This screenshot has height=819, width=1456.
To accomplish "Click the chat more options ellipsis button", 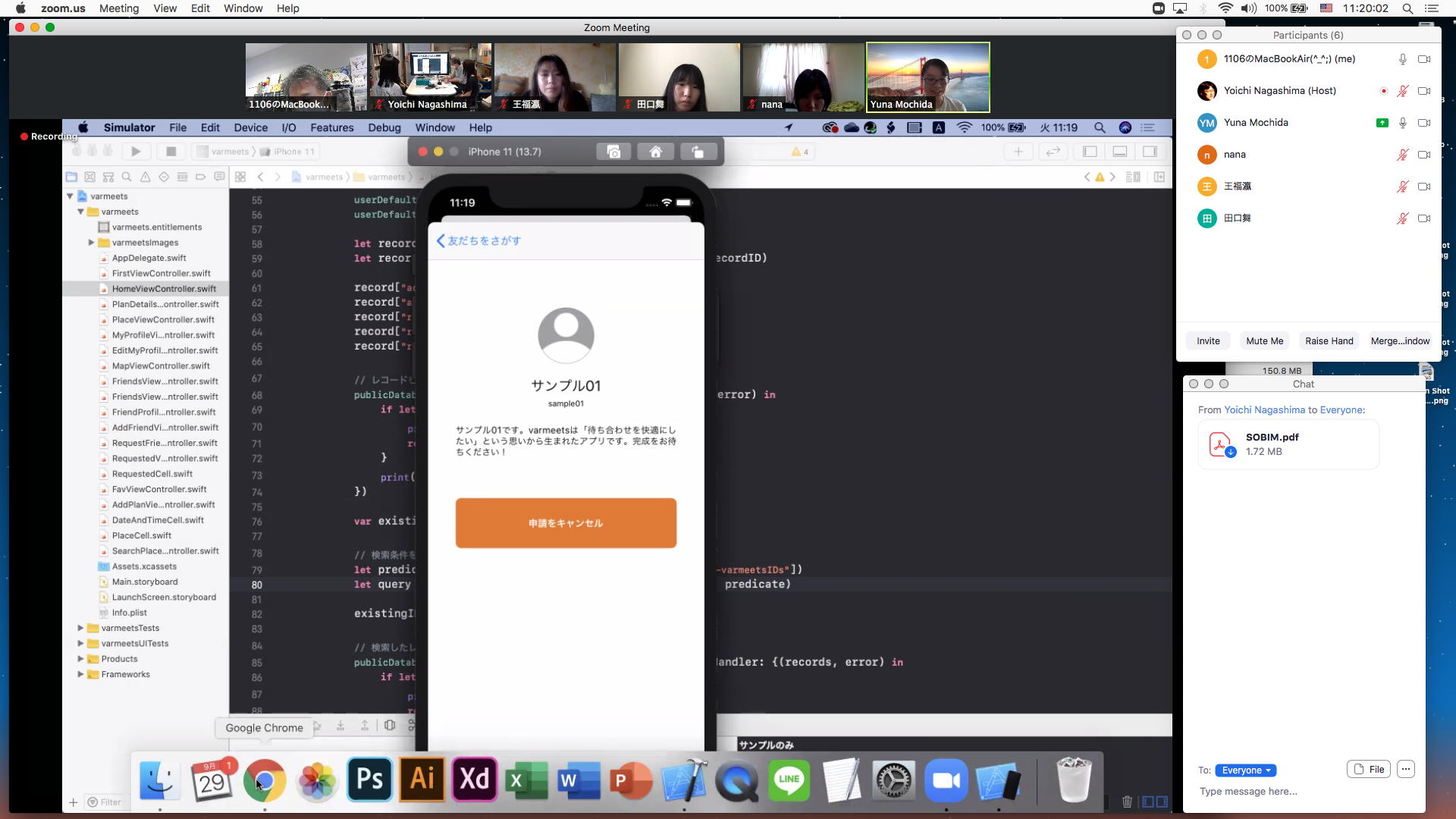I will tap(1405, 769).
